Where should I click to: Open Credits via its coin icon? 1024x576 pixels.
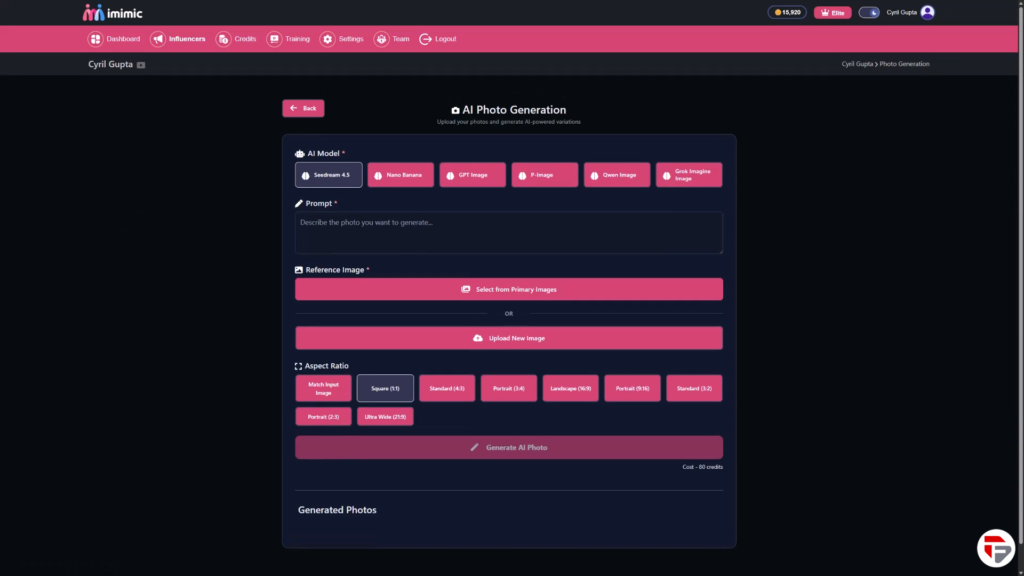click(223, 39)
